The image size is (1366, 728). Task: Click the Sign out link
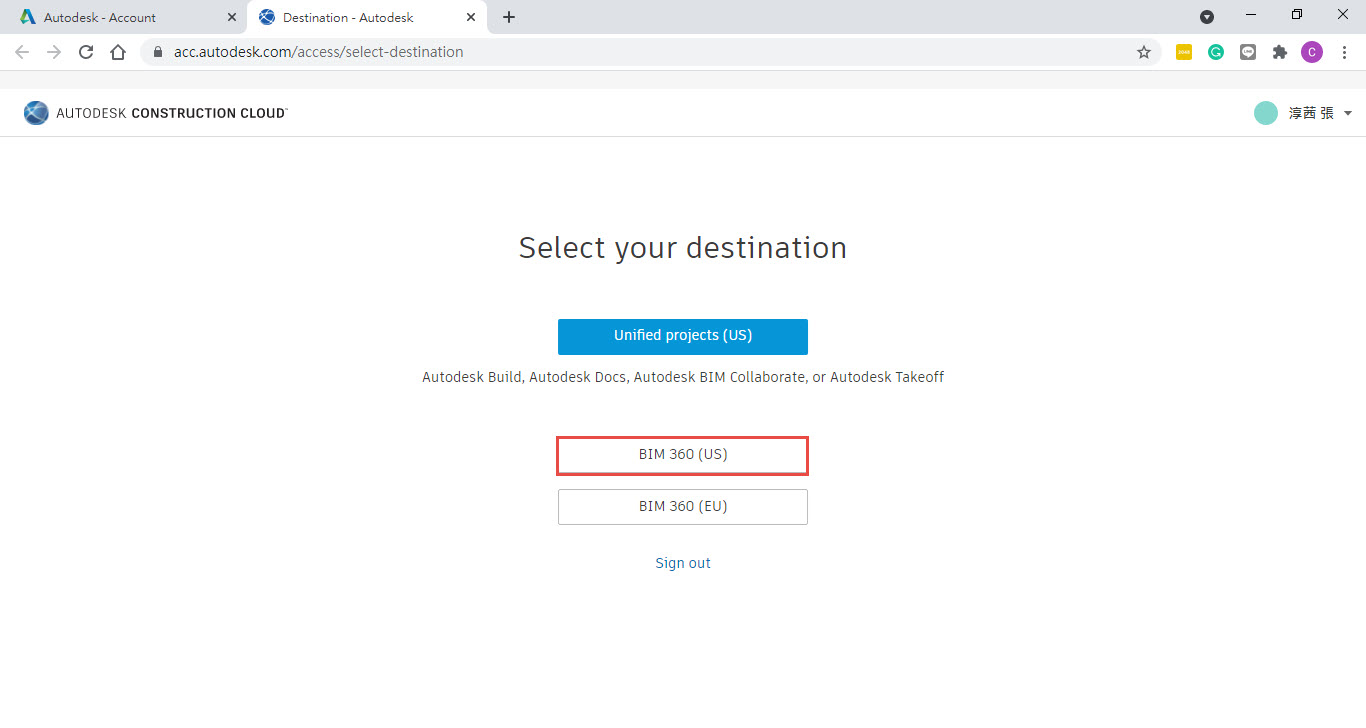683,563
